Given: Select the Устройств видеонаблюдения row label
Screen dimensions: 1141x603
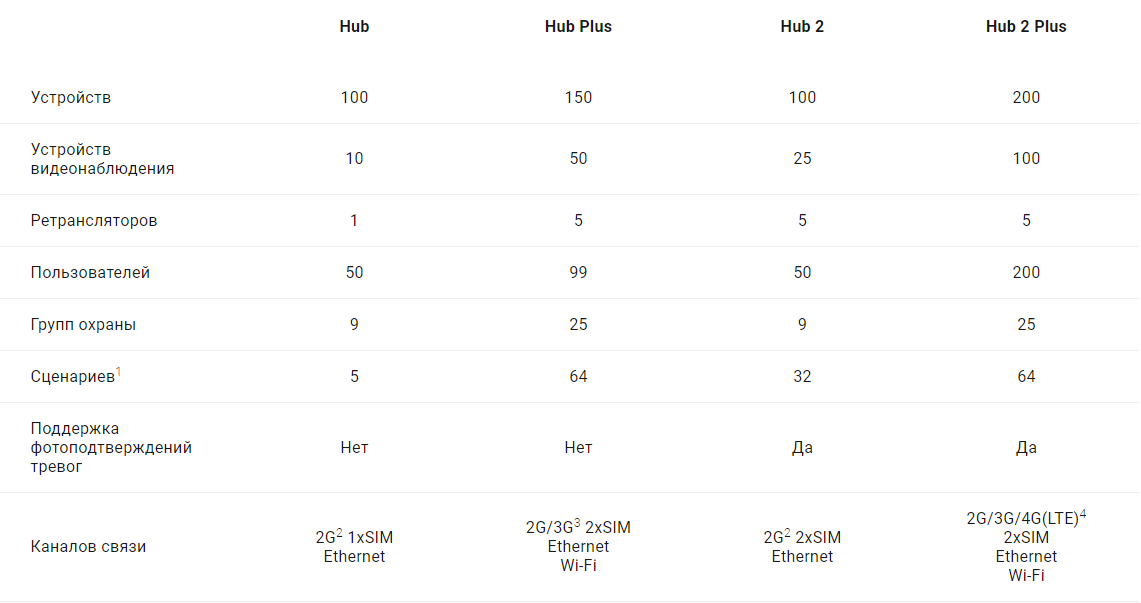Looking at the screenshot, I should point(102,159).
